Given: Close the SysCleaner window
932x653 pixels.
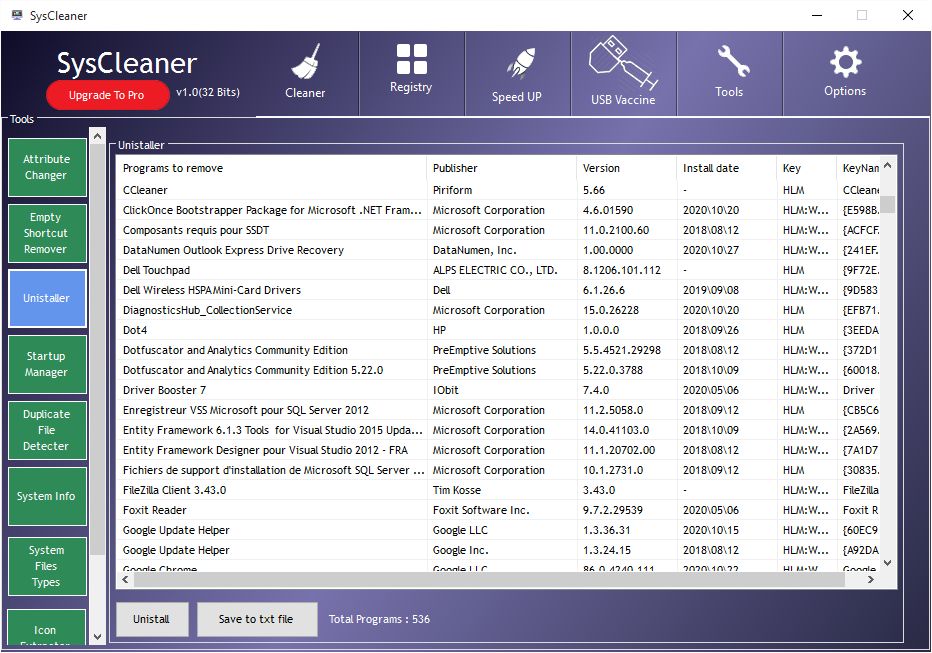Looking at the screenshot, I should click(x=908, y=15).
